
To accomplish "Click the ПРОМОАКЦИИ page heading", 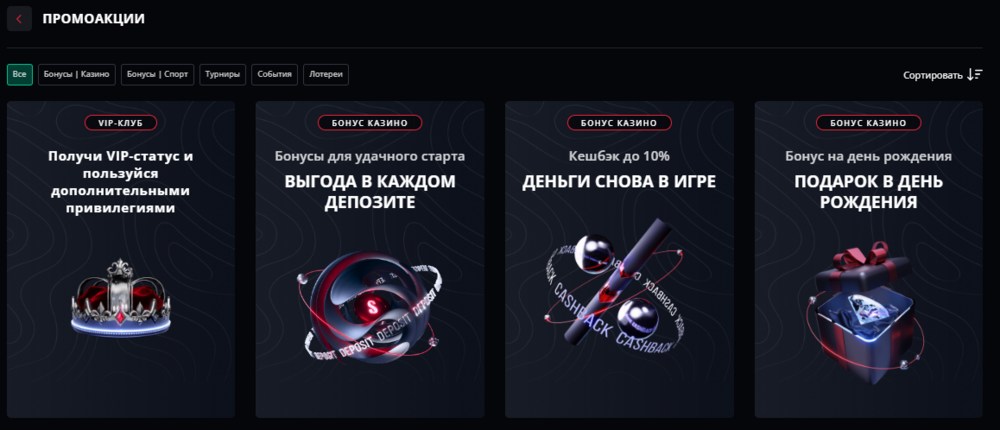I will pyautogui.click(x=94, y=19).
